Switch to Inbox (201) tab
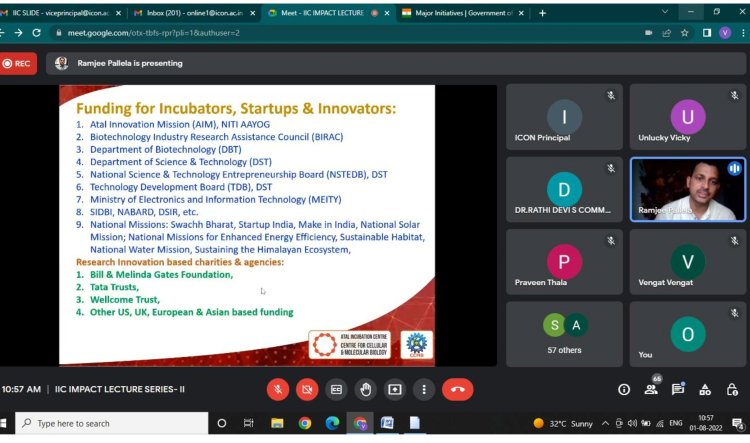This screenshot has height=443, width=750. click(x=194, y=13)
